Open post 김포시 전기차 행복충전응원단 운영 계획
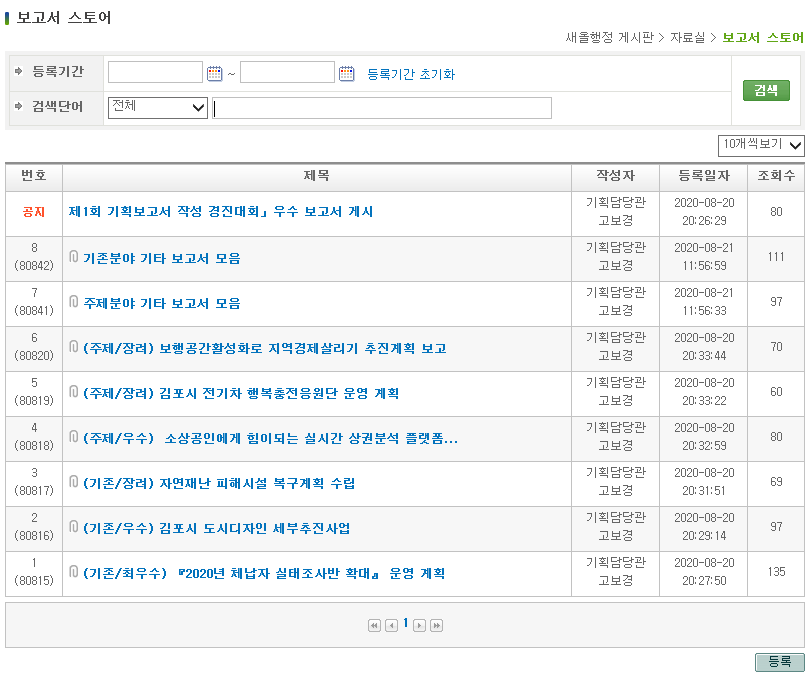This screenshot has height=680, width=810. [x=241, y=393]
